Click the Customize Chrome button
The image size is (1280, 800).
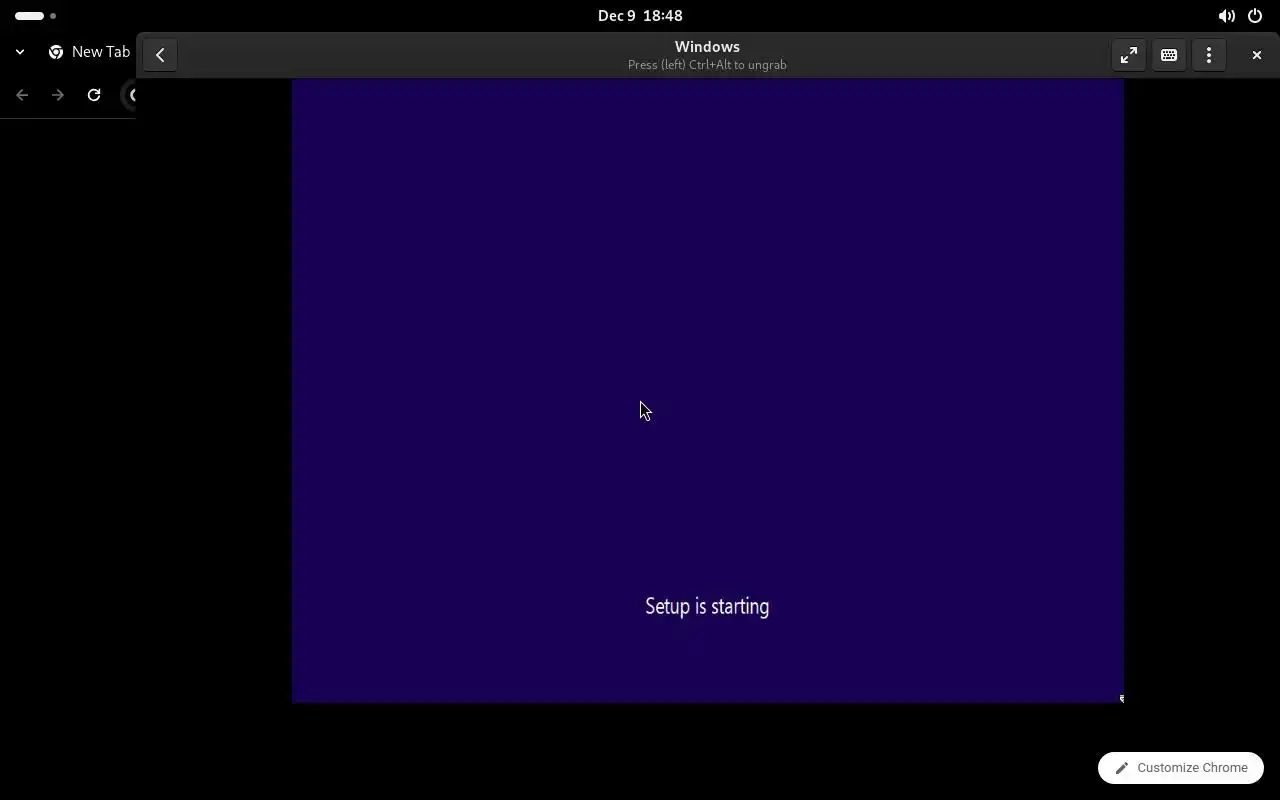click(x=1181, y=768)
